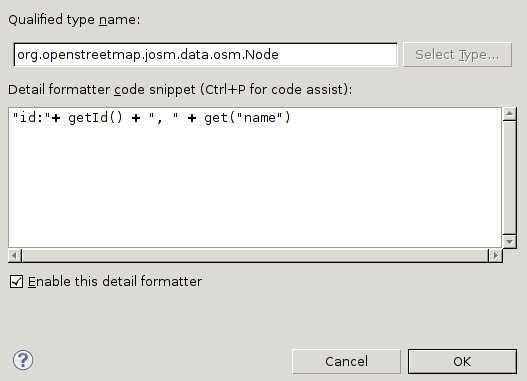Click the Qualified type name label
Image resolution: width=527 pixels, height=381 pixels.
[74, 19]
